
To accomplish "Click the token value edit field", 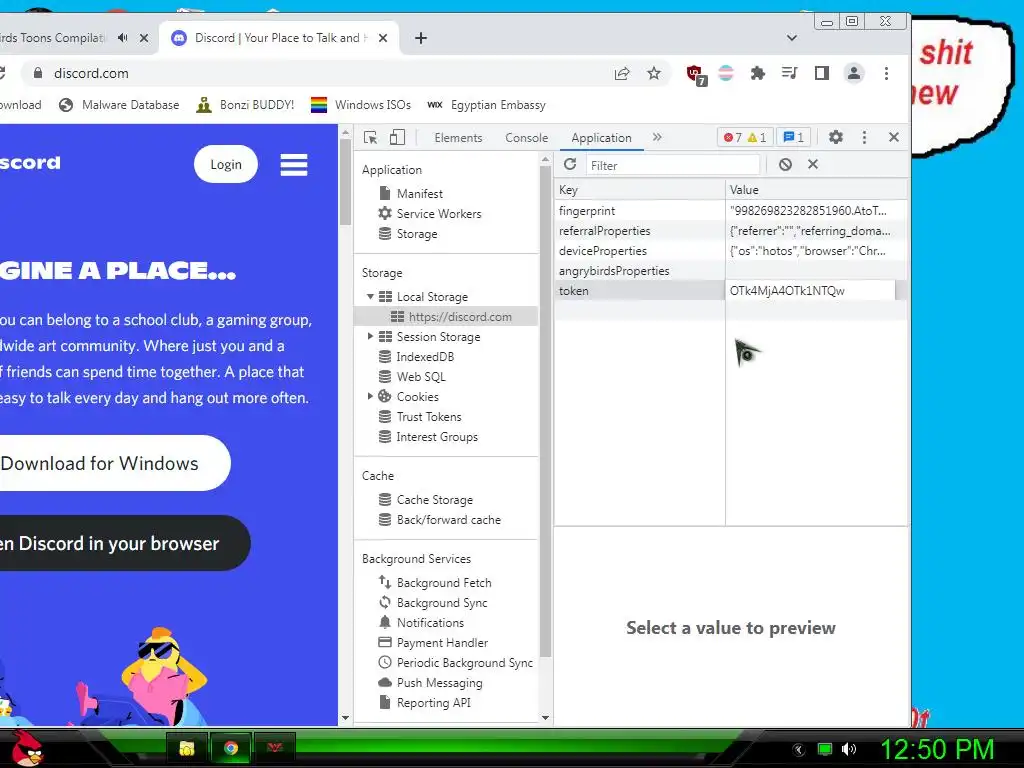I will (x=810, y=291).
